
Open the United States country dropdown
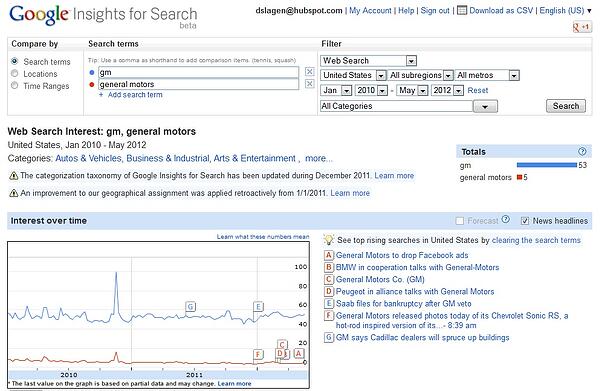[353, 75]
